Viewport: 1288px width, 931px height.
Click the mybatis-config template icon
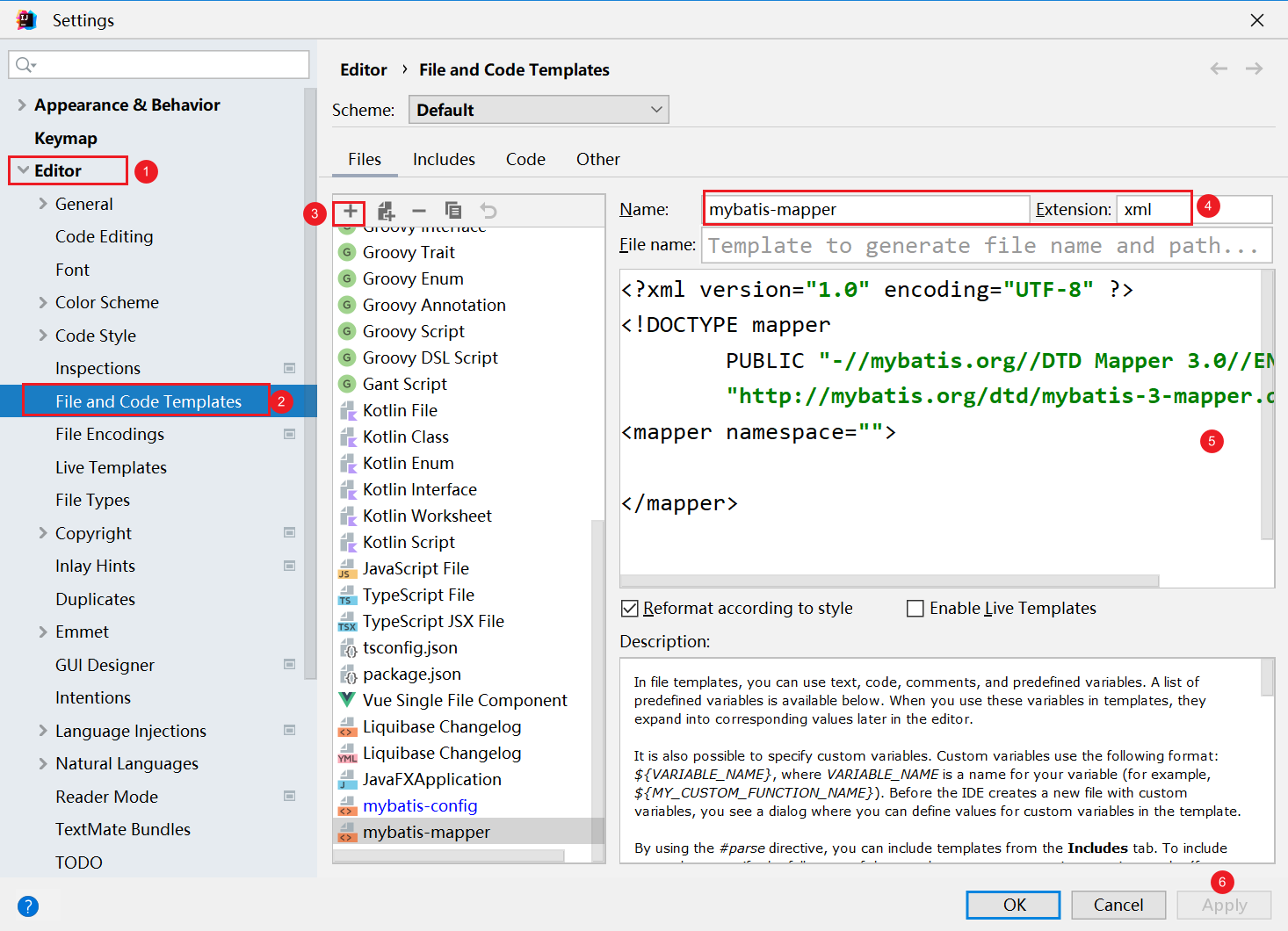347,805
